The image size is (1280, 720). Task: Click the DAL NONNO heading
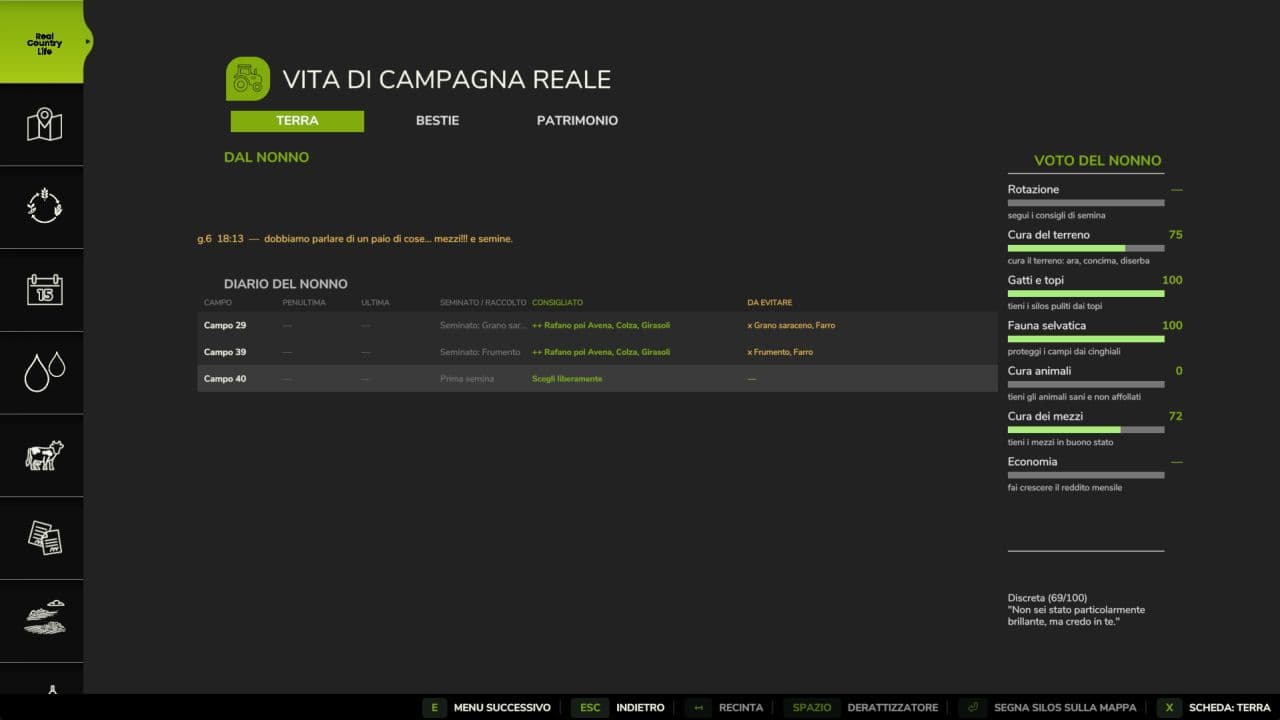266,157
